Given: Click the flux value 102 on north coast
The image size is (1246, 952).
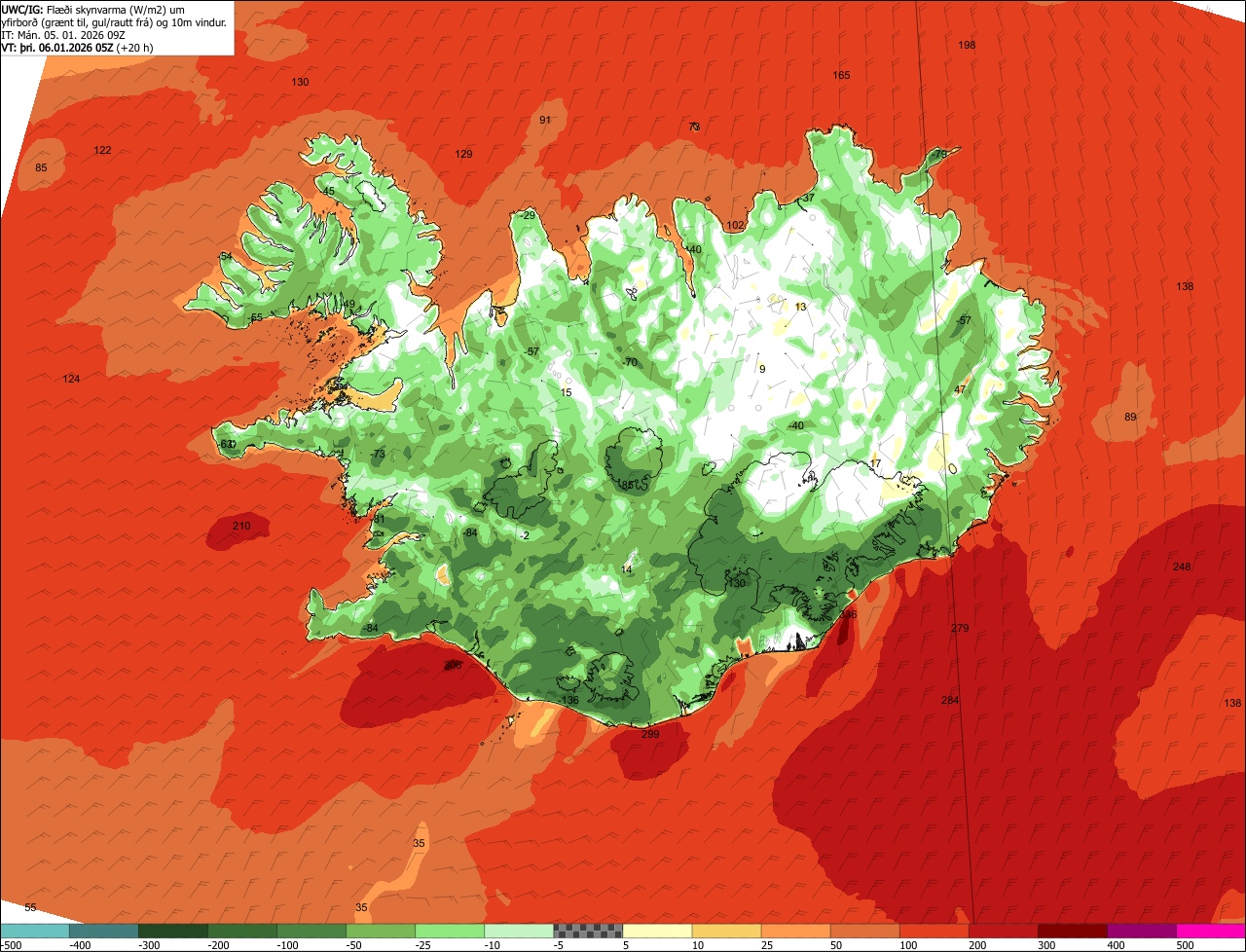Looking at the screenshot, I should [x=735, y=225].
